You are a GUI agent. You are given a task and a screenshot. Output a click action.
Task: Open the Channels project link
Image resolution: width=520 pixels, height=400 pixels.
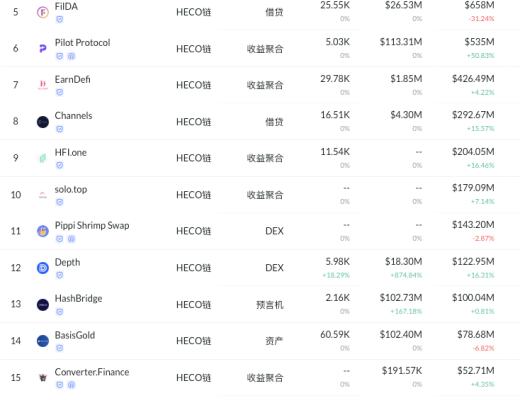click(x=73, y=116)
